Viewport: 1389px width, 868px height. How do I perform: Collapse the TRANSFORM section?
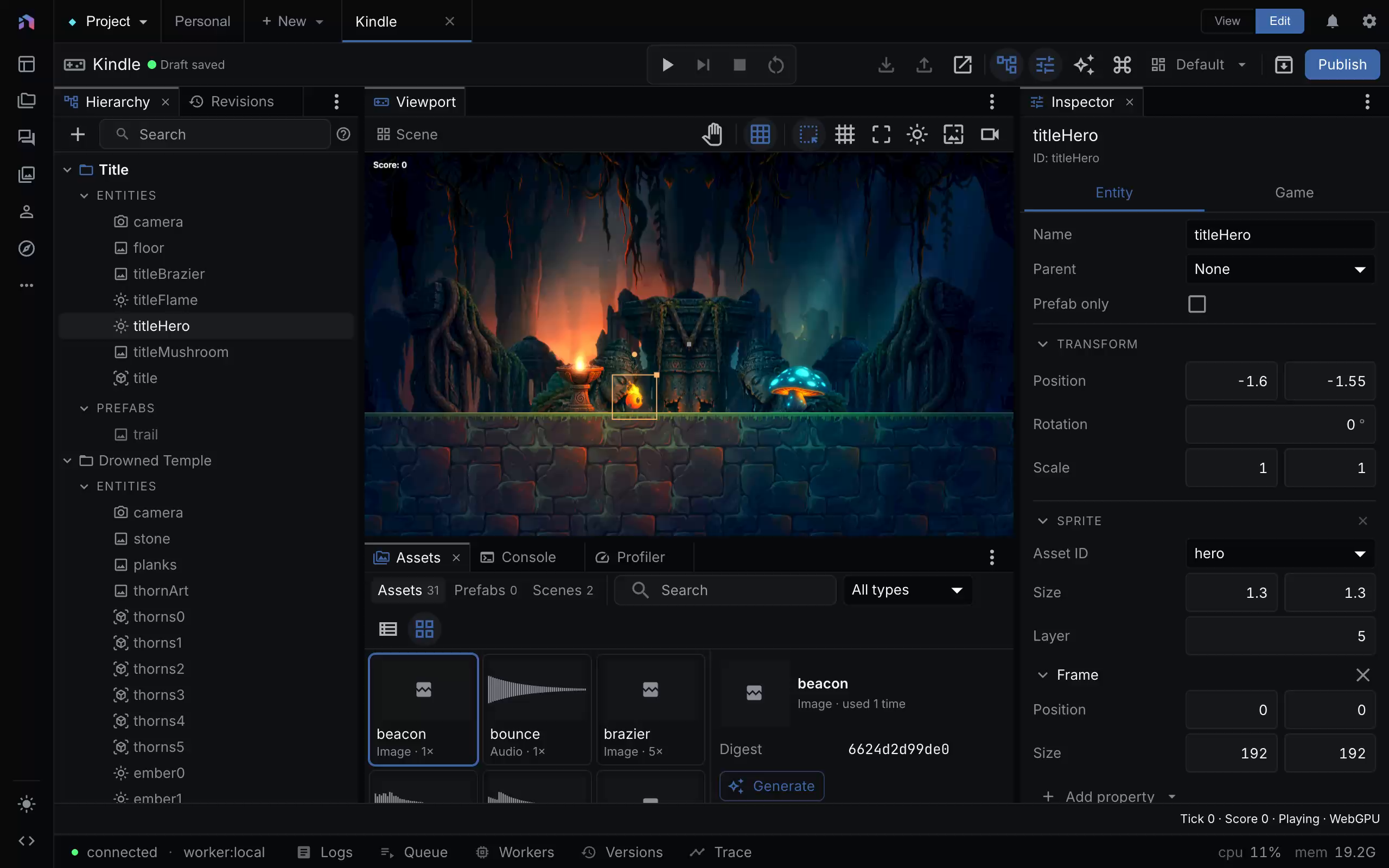(1042, 344)
